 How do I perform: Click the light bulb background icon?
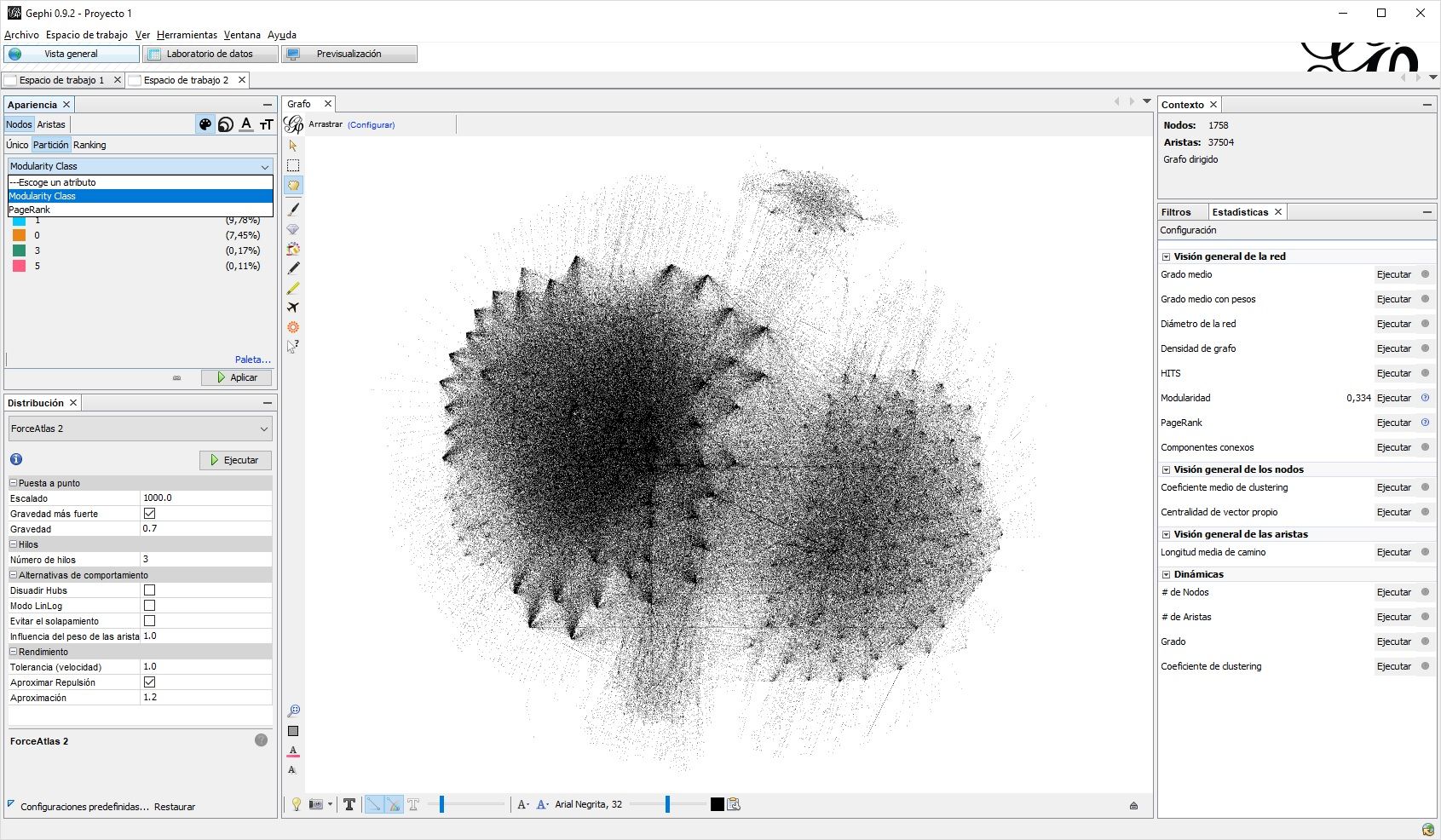296,804
